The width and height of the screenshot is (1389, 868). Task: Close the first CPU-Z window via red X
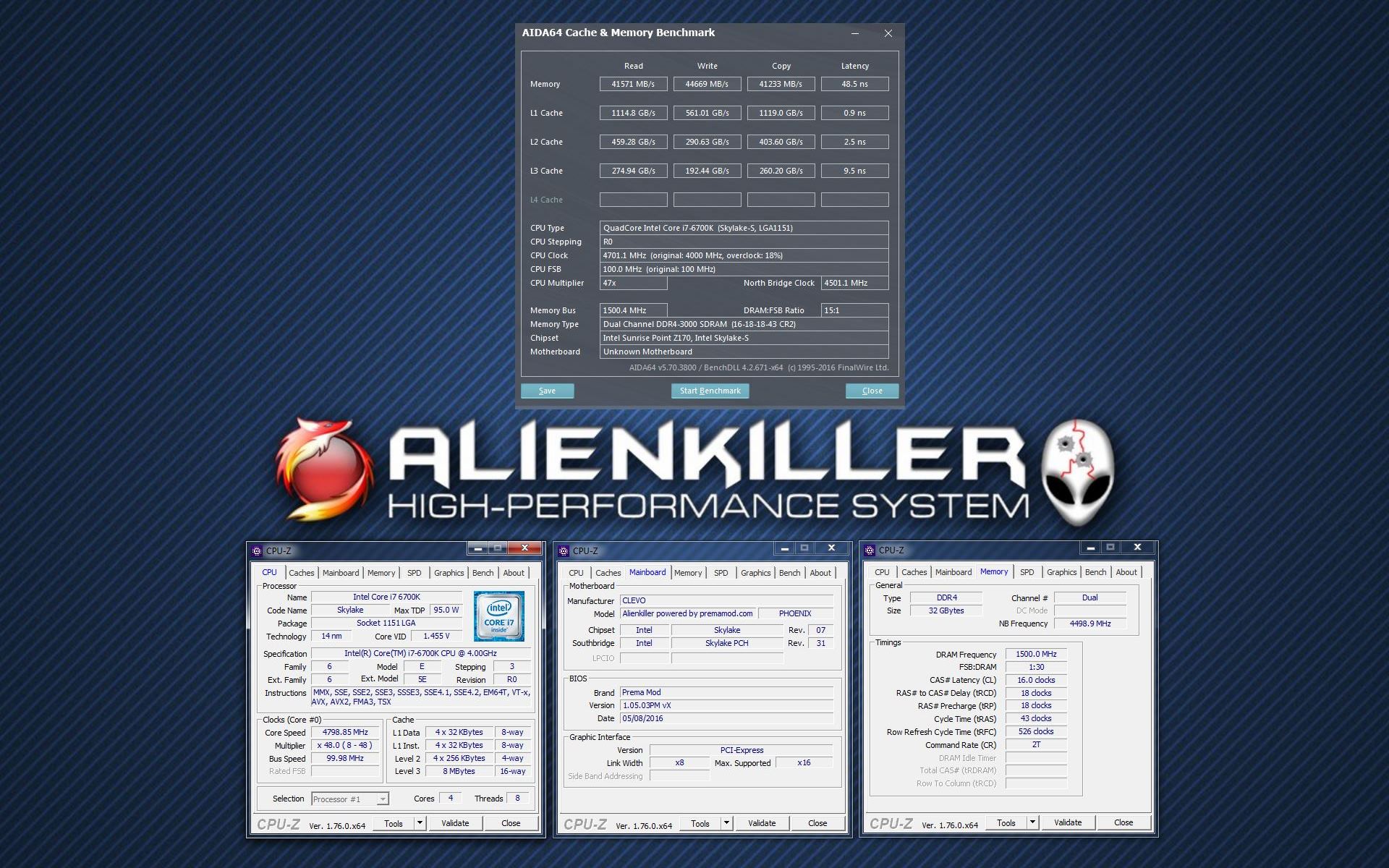point(524,548)
